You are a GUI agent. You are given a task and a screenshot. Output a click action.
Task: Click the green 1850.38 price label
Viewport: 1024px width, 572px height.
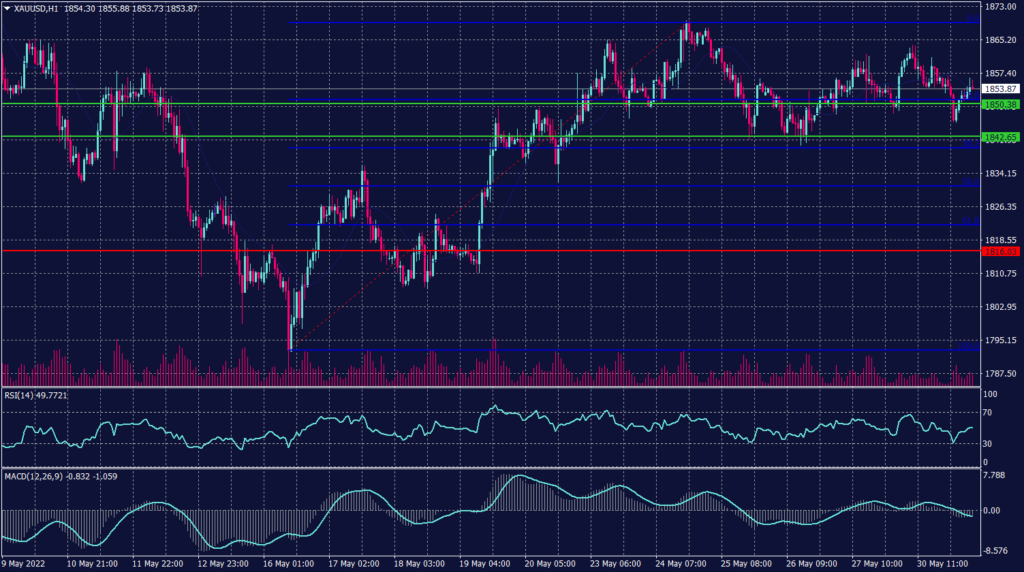999,104
